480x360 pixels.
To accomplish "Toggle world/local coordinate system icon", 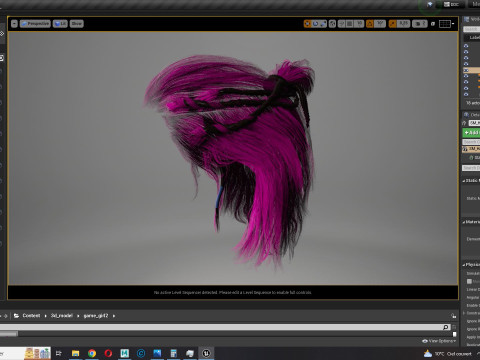I will pyautogui.click(x=332, y=24).
